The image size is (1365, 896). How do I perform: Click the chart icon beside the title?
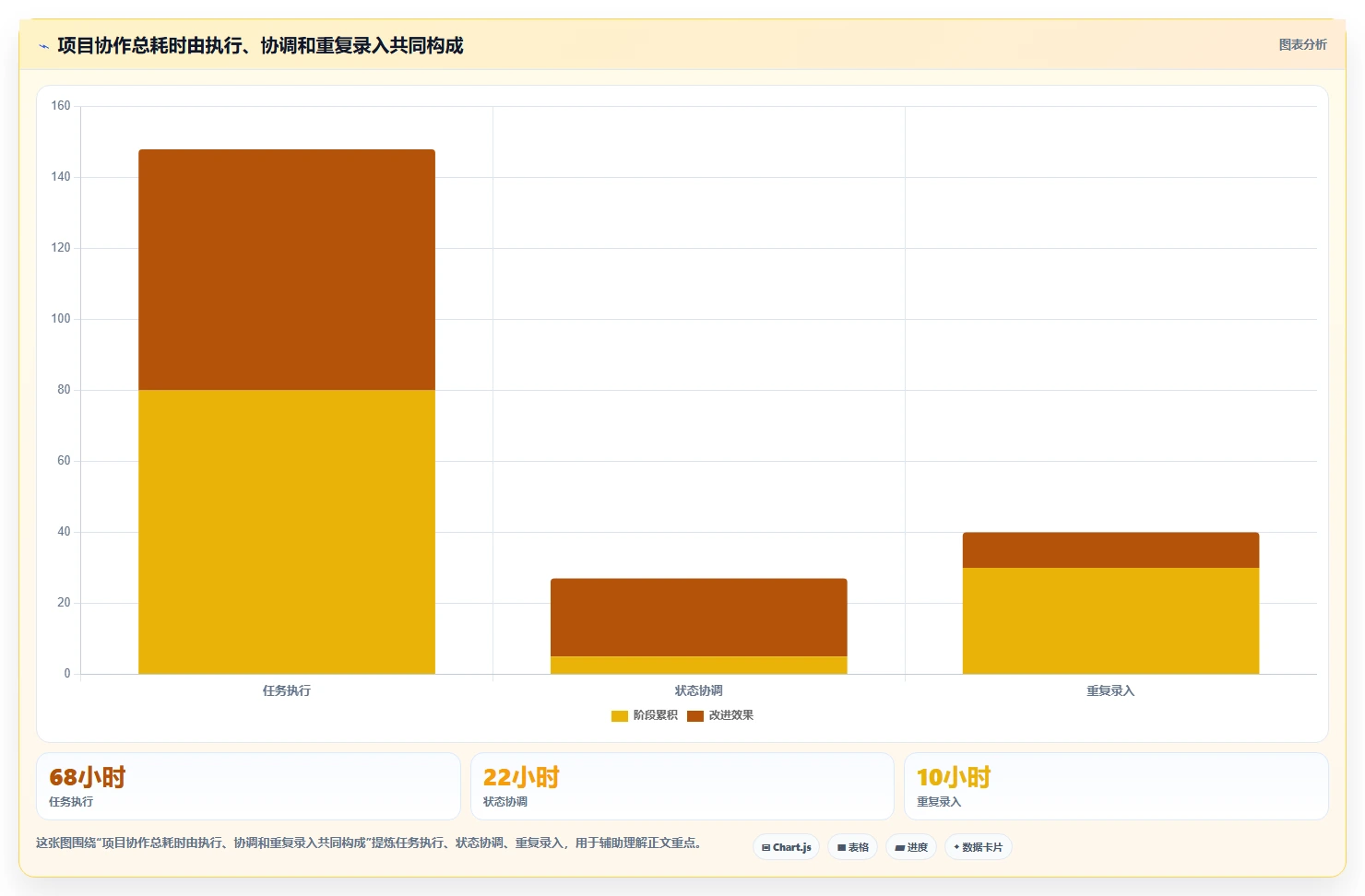pos(43,46)
